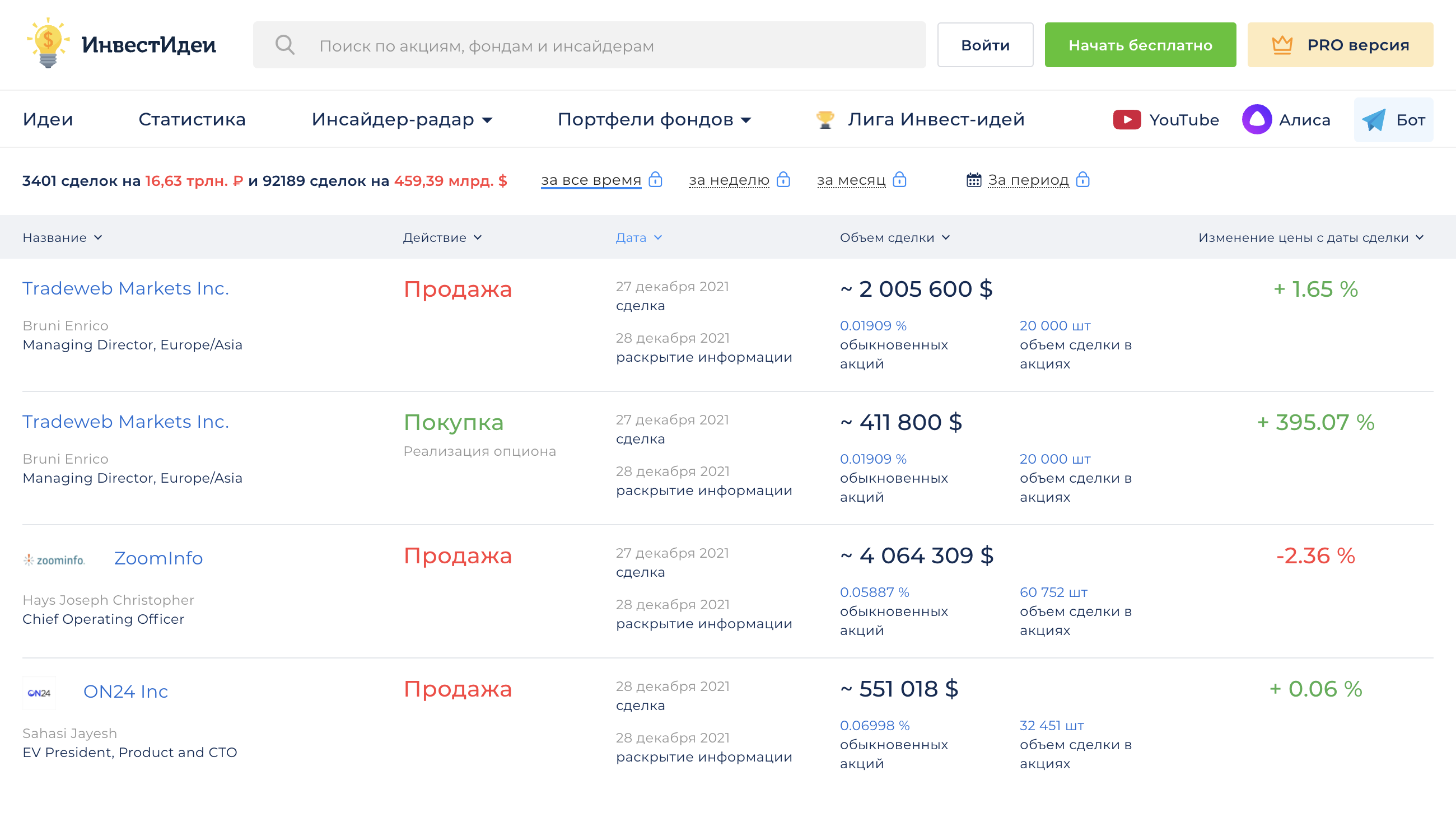This screenshot has height=822, width=1456.
Task: Open the Алиса purple icon
Action: [1257, 119]
